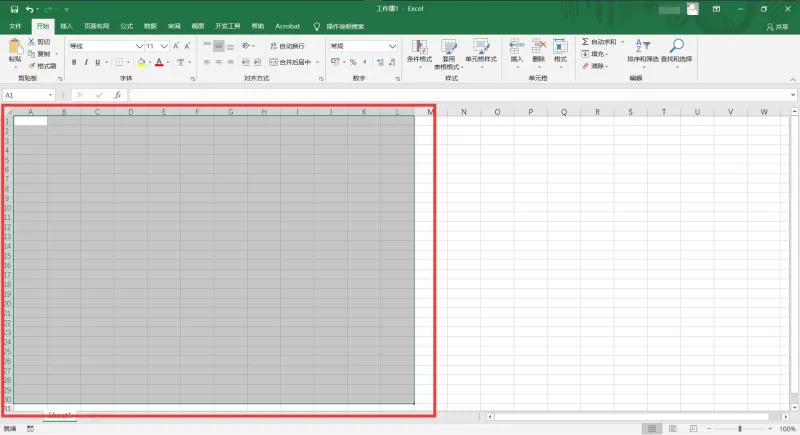Apply the yellow fill color bucket
The height and width of the screenshot is (435, 800).
coord(141,62)
